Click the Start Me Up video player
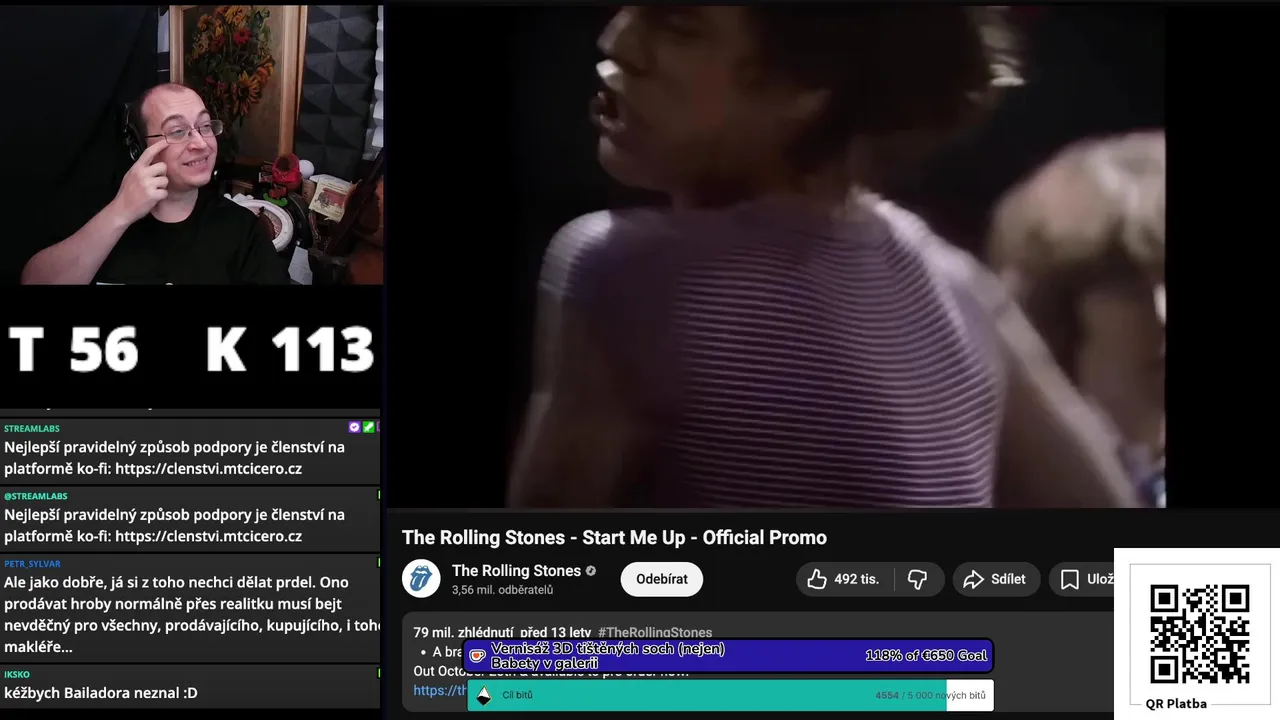The height and width of the screenshot is (720, 1280). coord(776,256)
